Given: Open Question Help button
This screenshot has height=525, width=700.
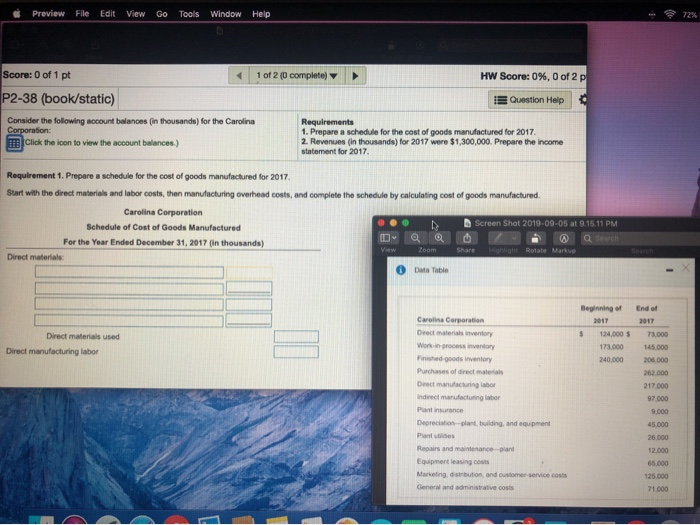Looking at the screenshot, I should [529, 100].
